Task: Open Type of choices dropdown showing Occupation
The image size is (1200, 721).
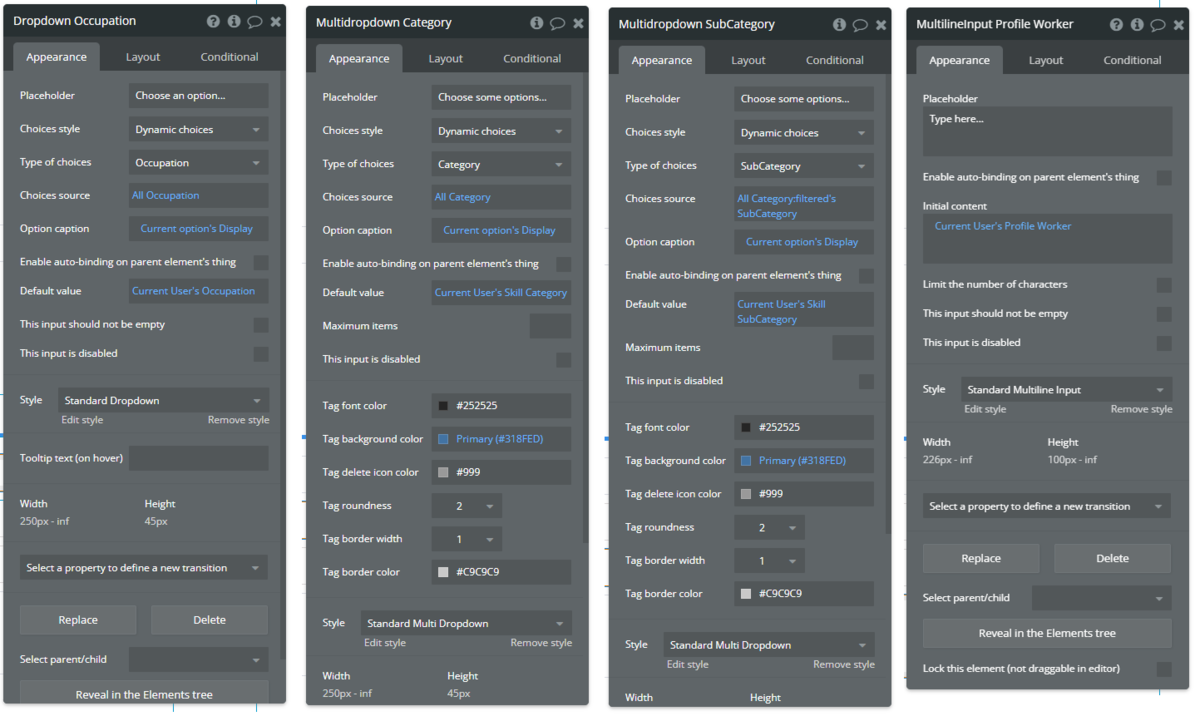Action: click(198, 162)
